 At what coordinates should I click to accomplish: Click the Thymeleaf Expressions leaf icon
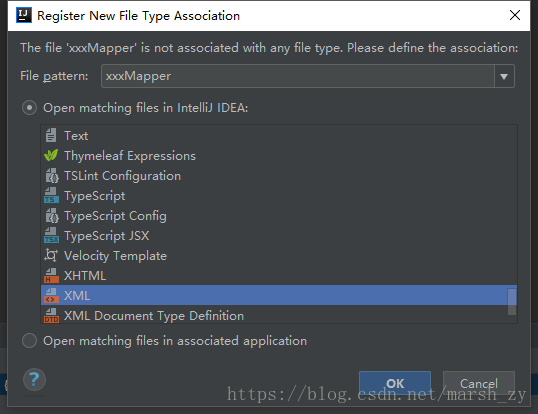click(x=51, y=155)
